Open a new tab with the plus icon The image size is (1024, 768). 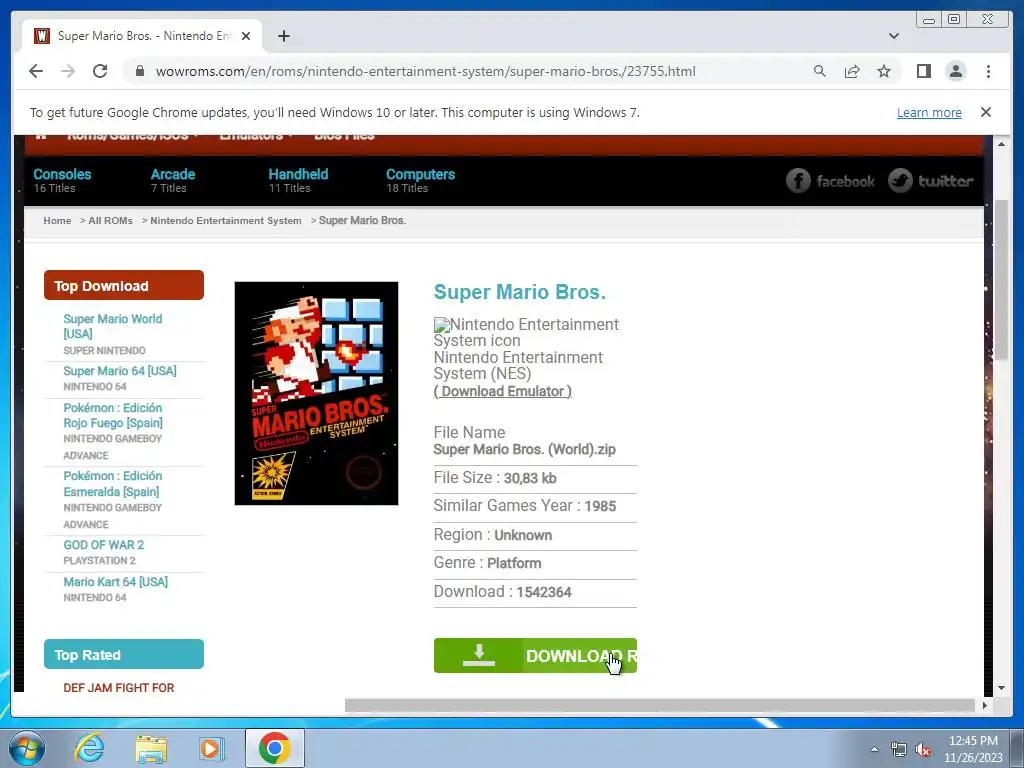point(283,36)
